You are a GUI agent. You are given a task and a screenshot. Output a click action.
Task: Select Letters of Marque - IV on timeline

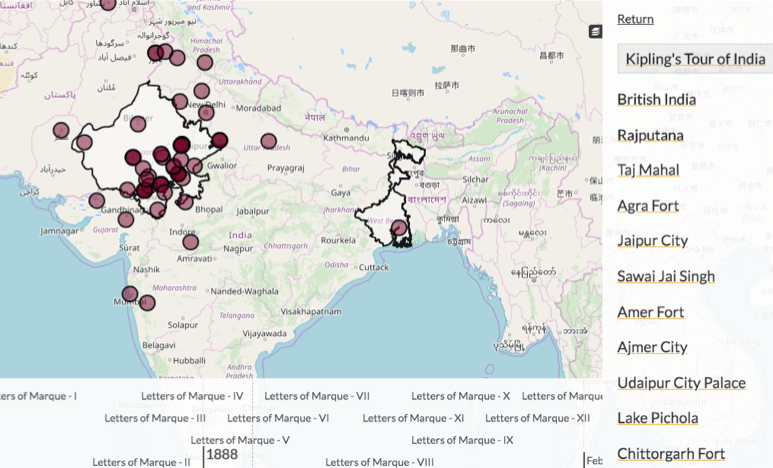pyautogui.click(x=192, y=396)
